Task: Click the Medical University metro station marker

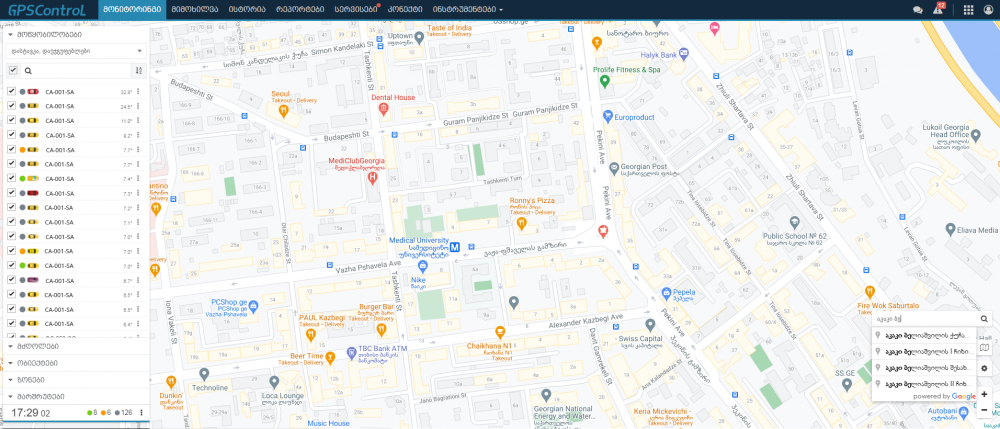Action: point(455,247)
